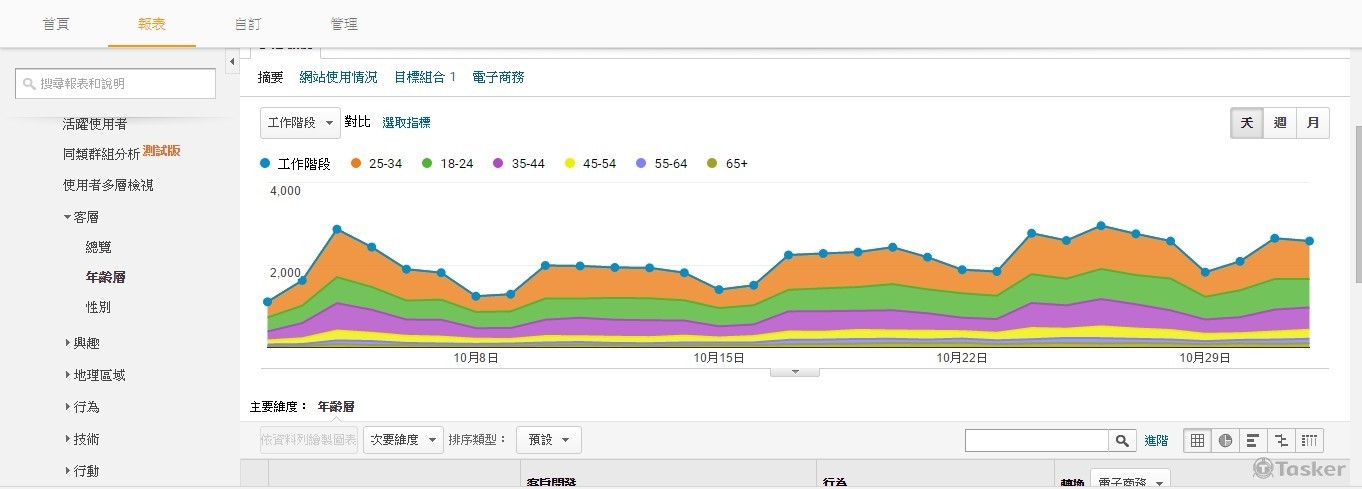Viewport: 1362px width, 489px height.
Task: Switch to the pivot table view icon
Action: pos(1309,440)
